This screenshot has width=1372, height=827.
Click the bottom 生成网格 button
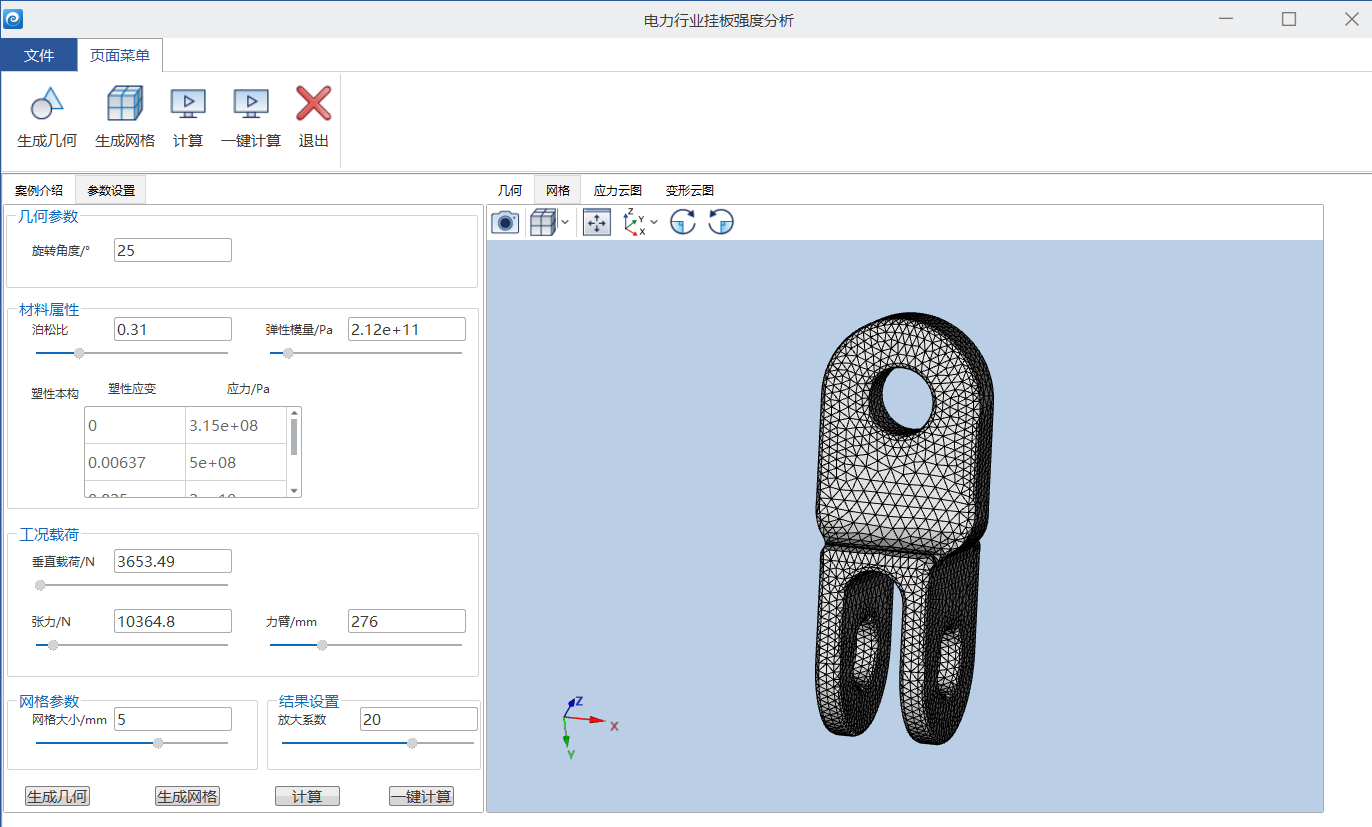[187, 797]
